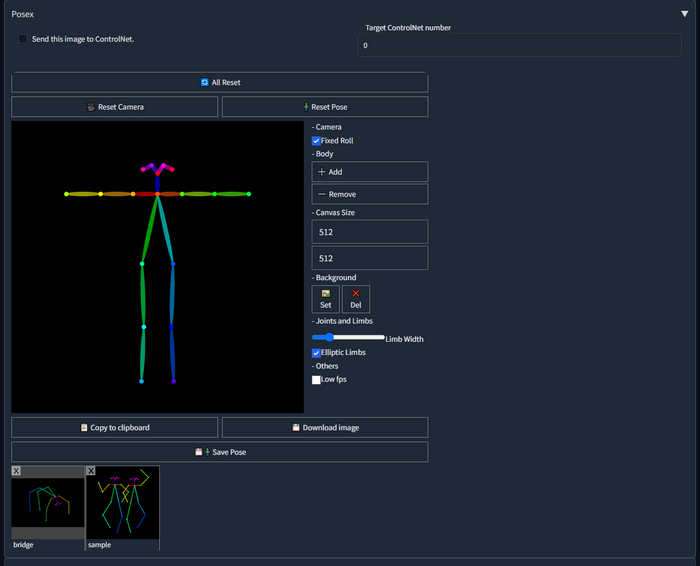Disable Elliptic Limbs checkbox
The width and height of the screenshot is (700, 566).
click(x=317, y=353)
